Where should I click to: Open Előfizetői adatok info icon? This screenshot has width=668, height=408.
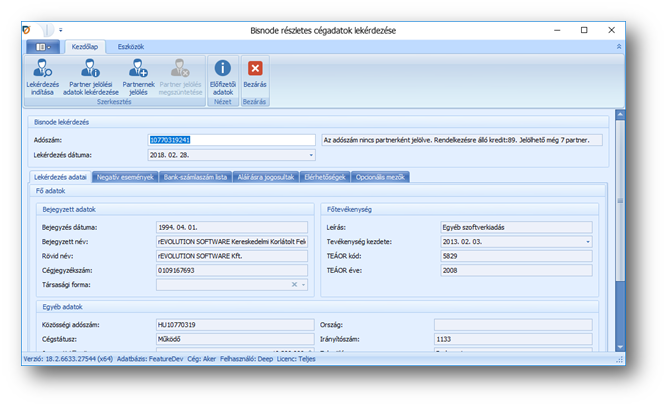(x=223, y=69)
